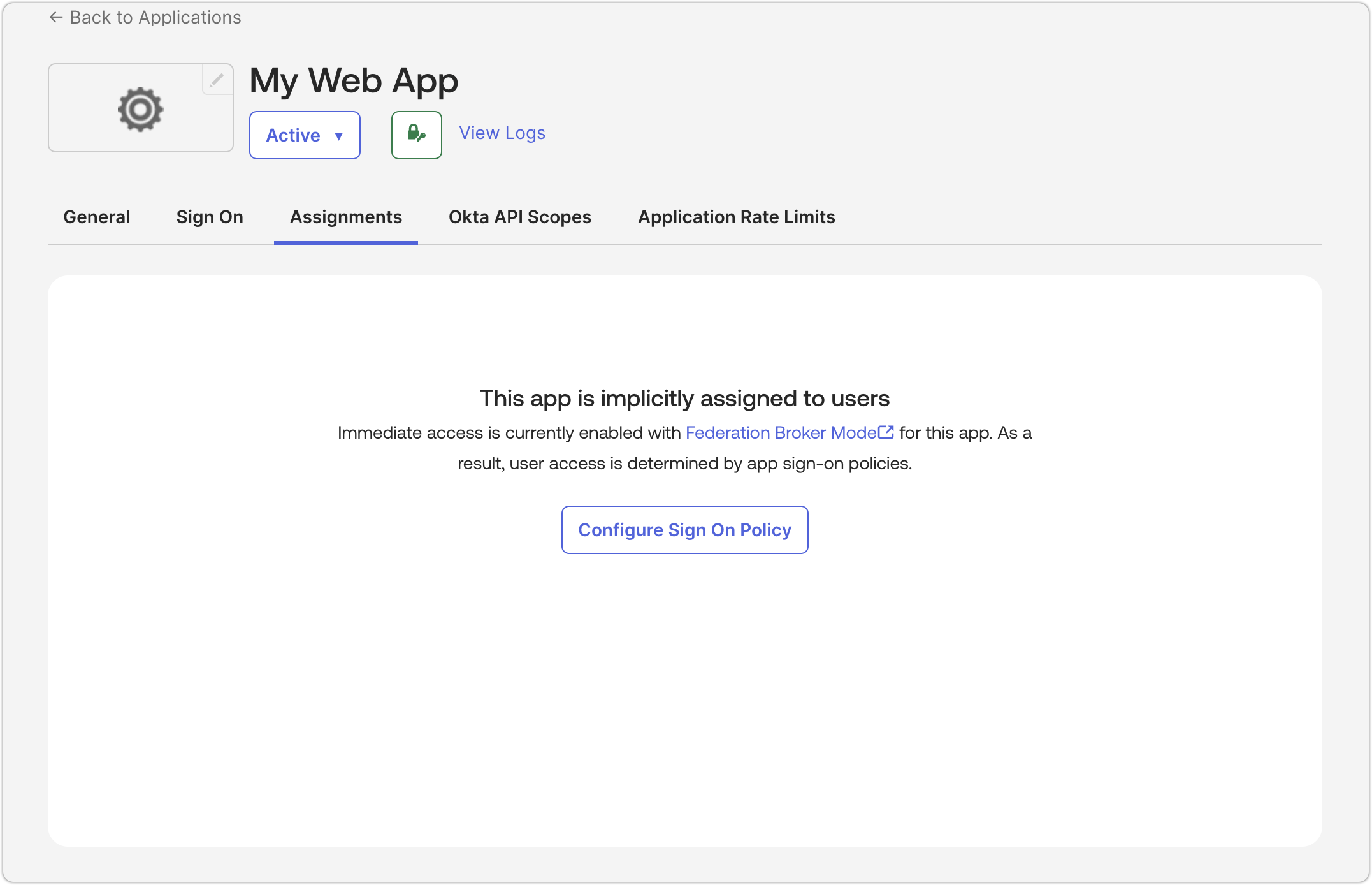Open the Active status dropdown
The width and height of the screenshot is (1372, 885).
pyautogui.click(x=305, y=135)
